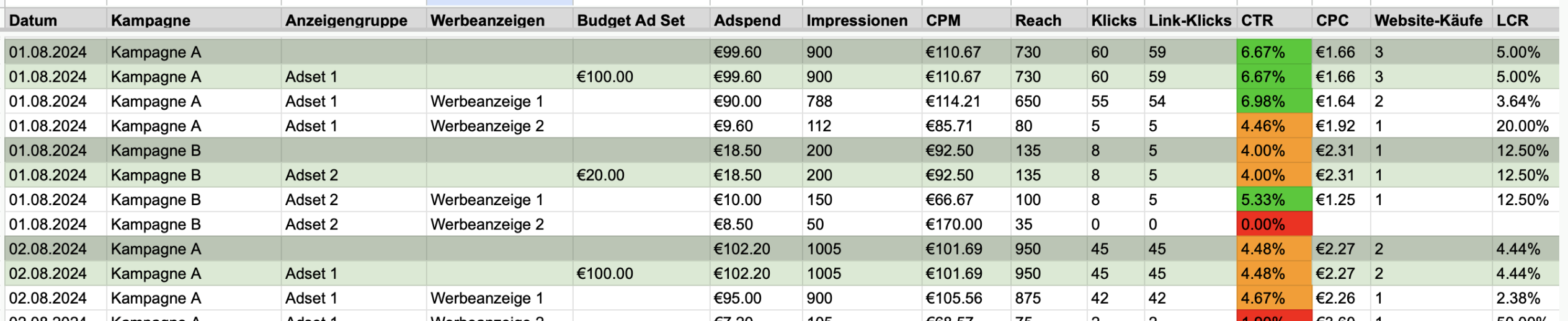Click orange 4.46% CTR cell
Viewport: 1568px width, 321px height.
1274,126
